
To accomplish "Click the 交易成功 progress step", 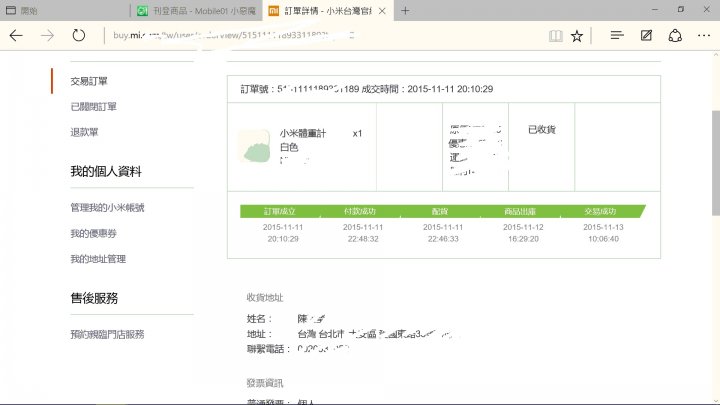I will tap(600, 211).
